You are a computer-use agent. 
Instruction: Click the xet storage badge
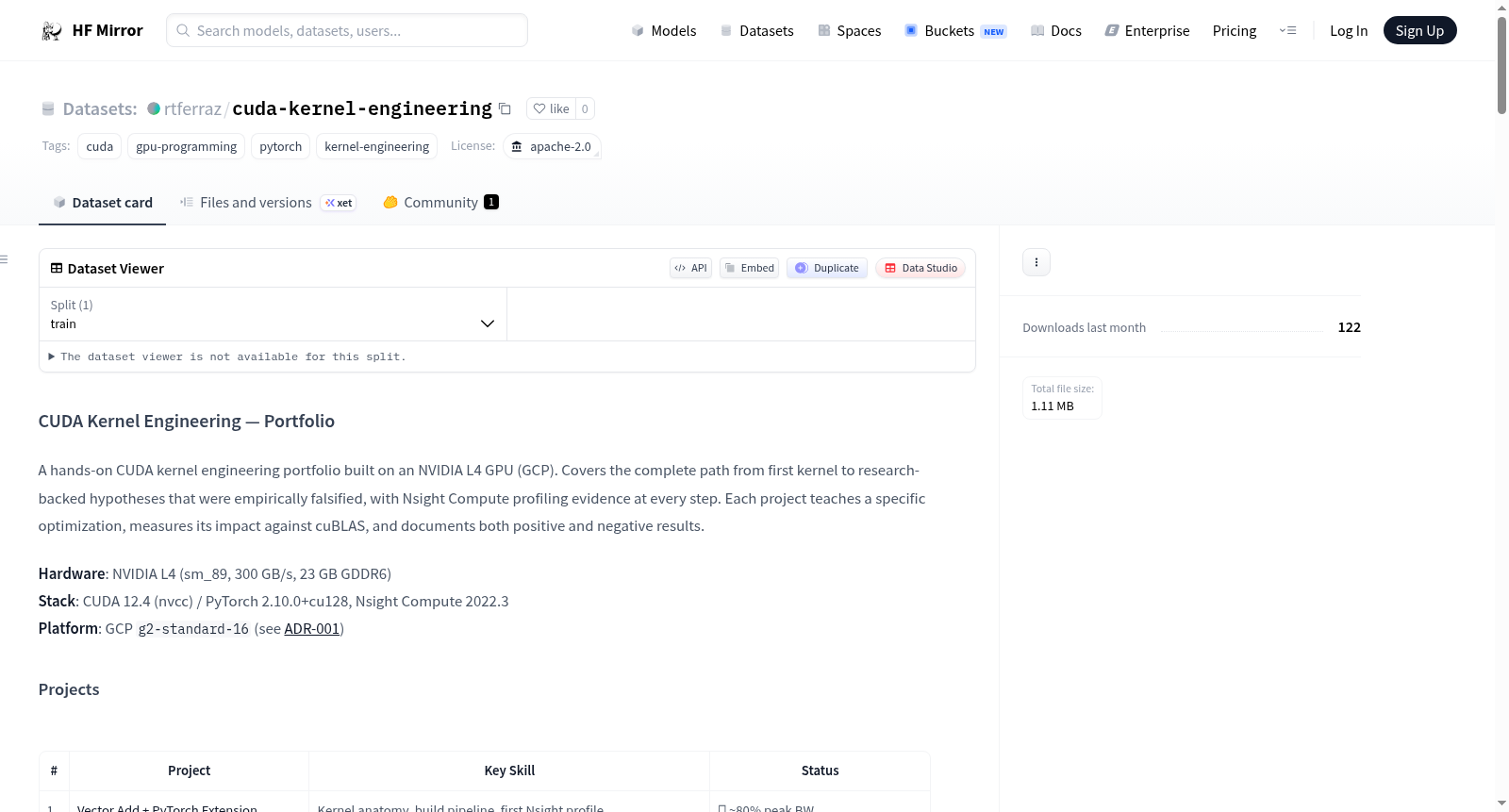339,203
